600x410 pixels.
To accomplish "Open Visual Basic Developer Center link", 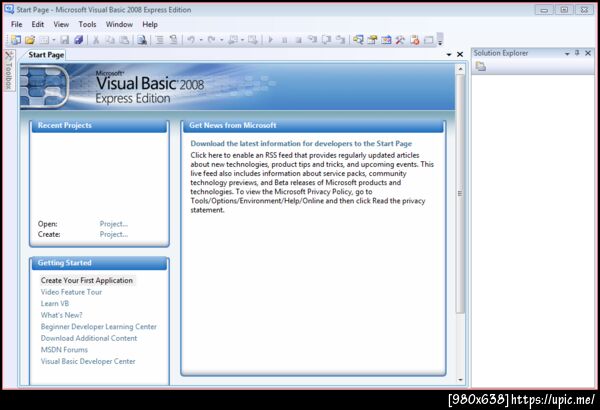I will tap(88, 361).
